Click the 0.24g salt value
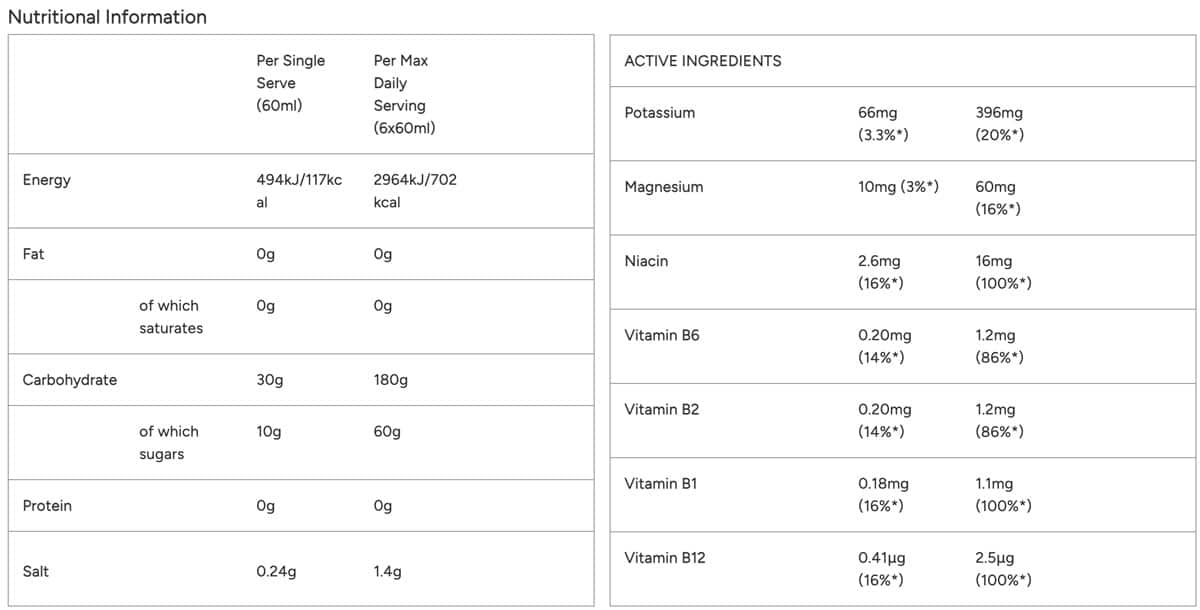This screenshot has width=1200, height=610. click(x=276, y=572)
